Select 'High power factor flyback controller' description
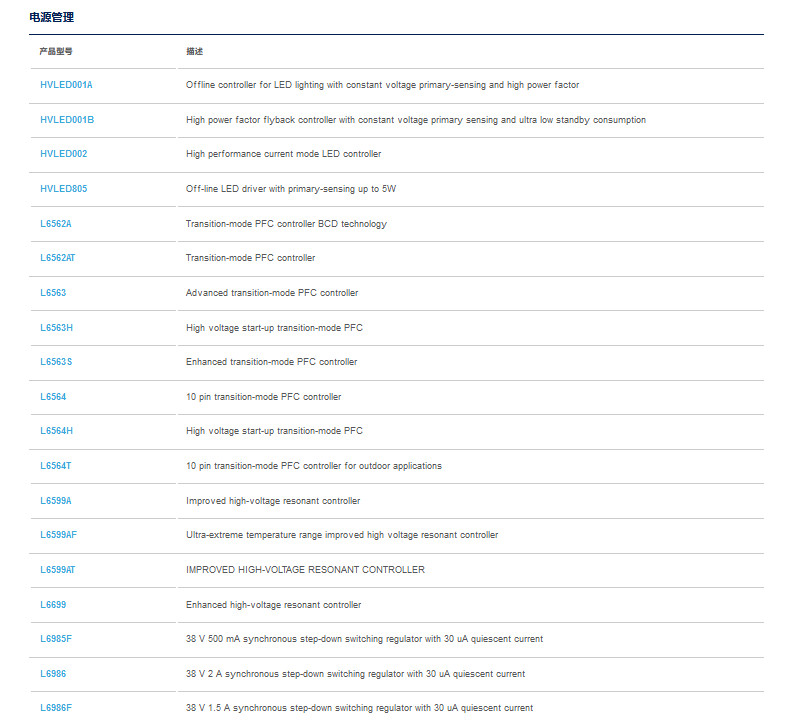This screenshot has width=805, height=720. tap(416, 120)
